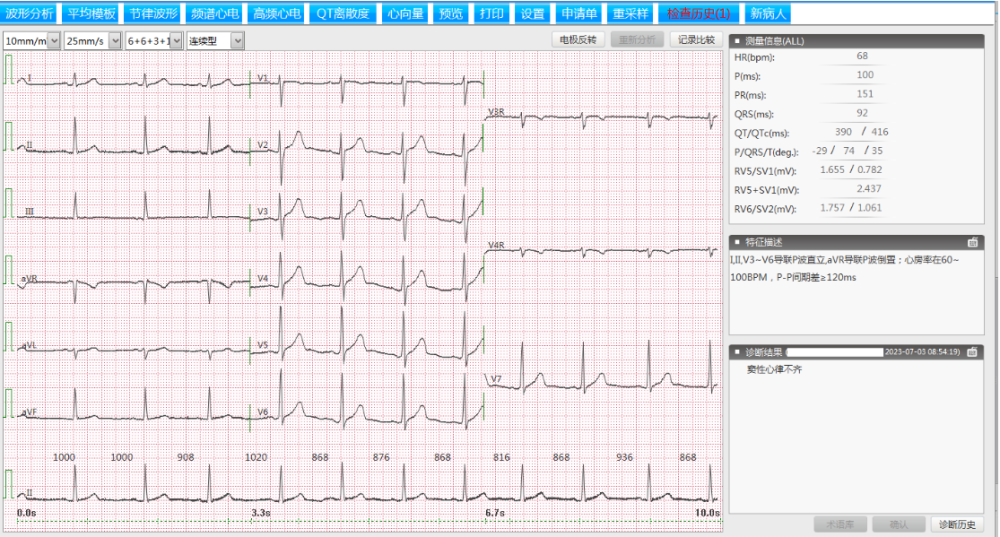
Task: Click the 重采样 tab button
Action: tap(631, 13)
